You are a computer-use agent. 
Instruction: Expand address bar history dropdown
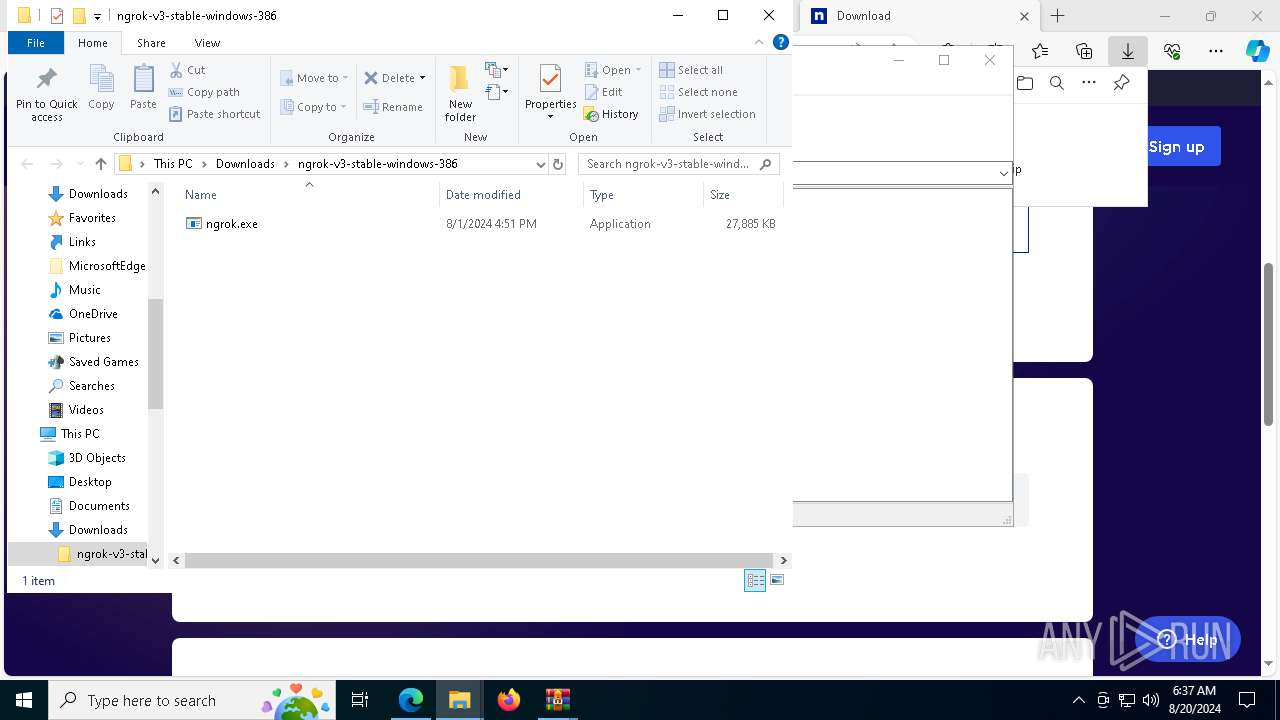[x=541, y=164]
